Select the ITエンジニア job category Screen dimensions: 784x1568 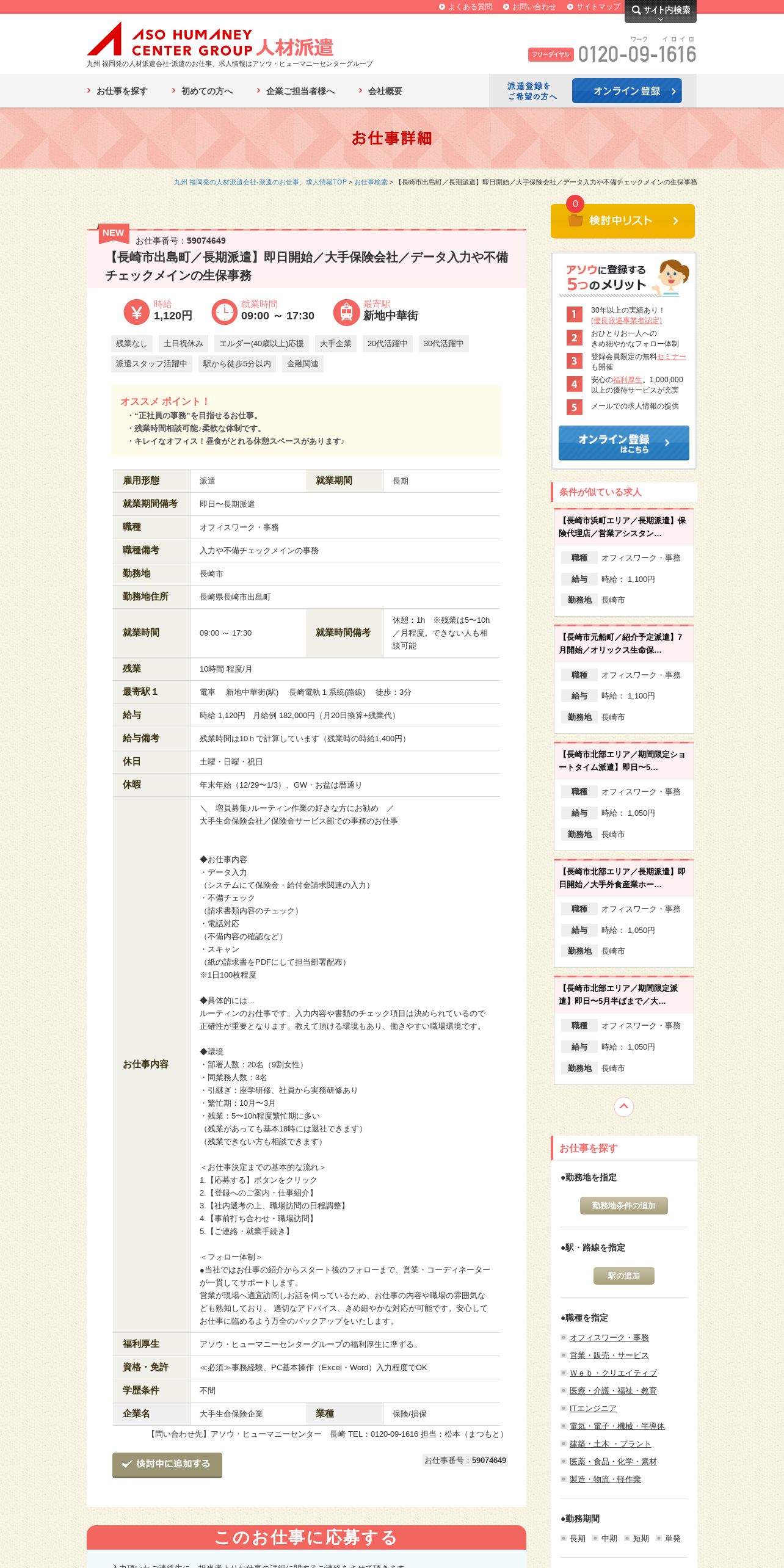coord(593,1408)
